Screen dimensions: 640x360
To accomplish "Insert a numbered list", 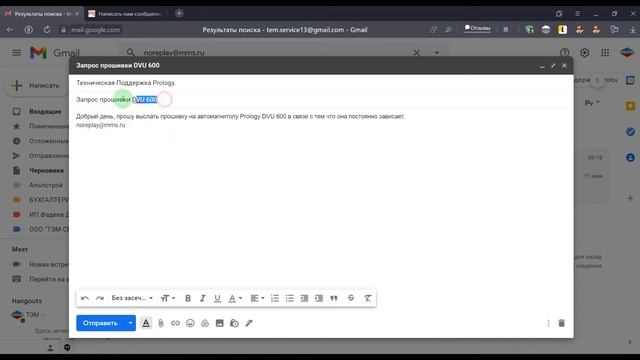I will coord(275,298).
